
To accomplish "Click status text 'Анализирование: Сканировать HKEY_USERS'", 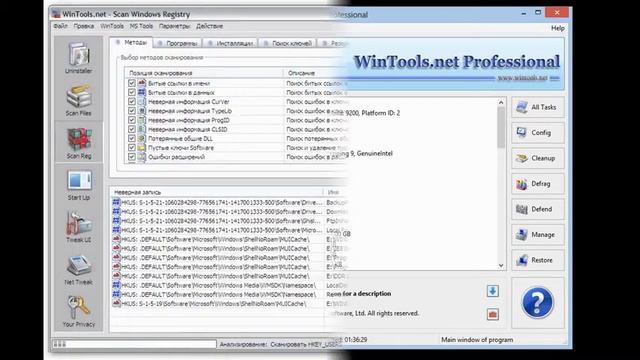I will (281, 344).
